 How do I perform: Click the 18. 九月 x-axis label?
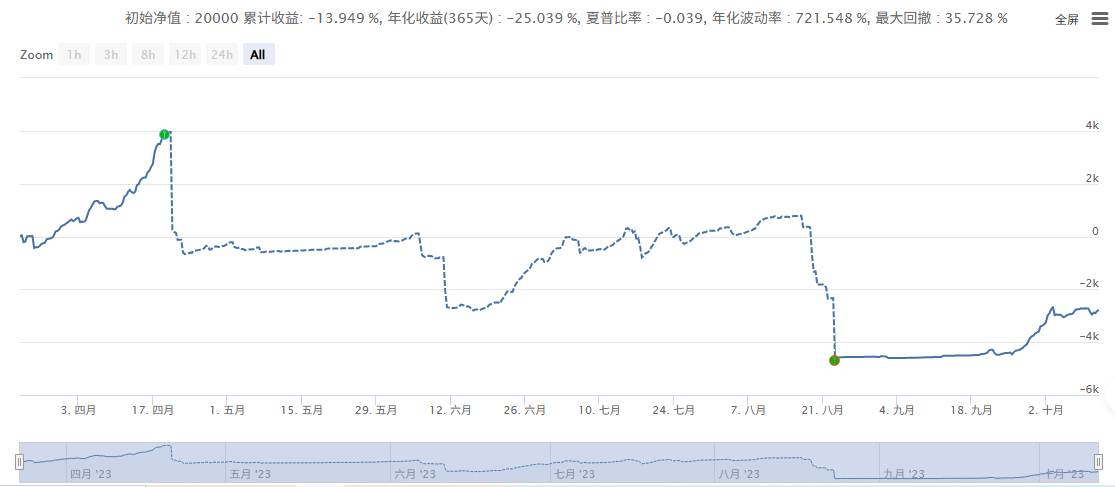(971, 410)
